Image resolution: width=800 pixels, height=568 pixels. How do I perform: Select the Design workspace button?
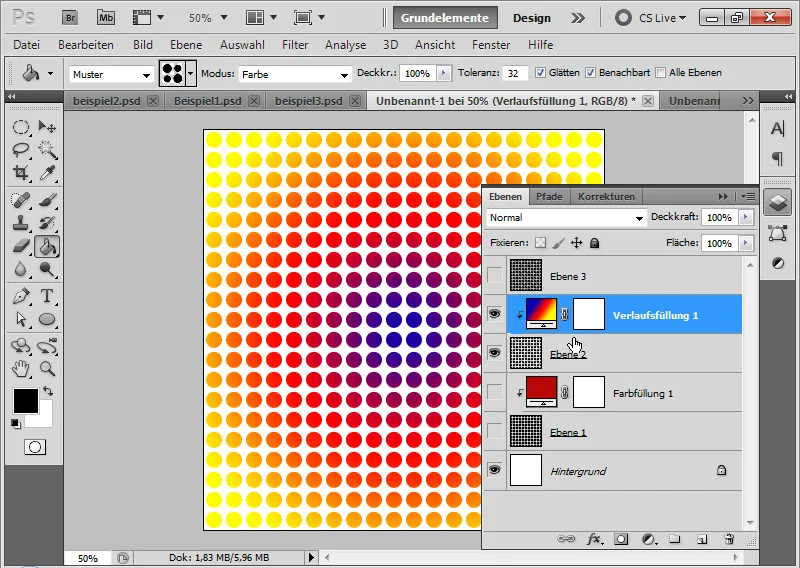532,18
